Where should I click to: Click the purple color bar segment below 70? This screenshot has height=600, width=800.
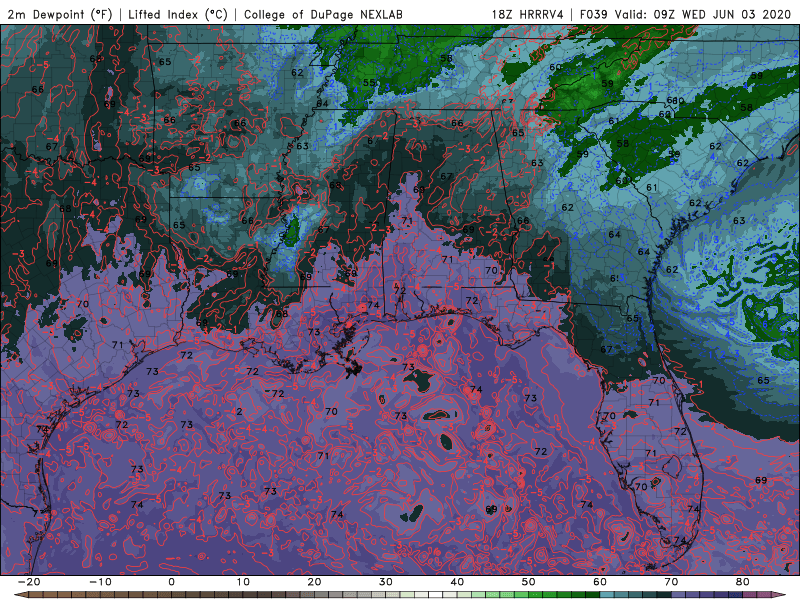pos(679,595)
